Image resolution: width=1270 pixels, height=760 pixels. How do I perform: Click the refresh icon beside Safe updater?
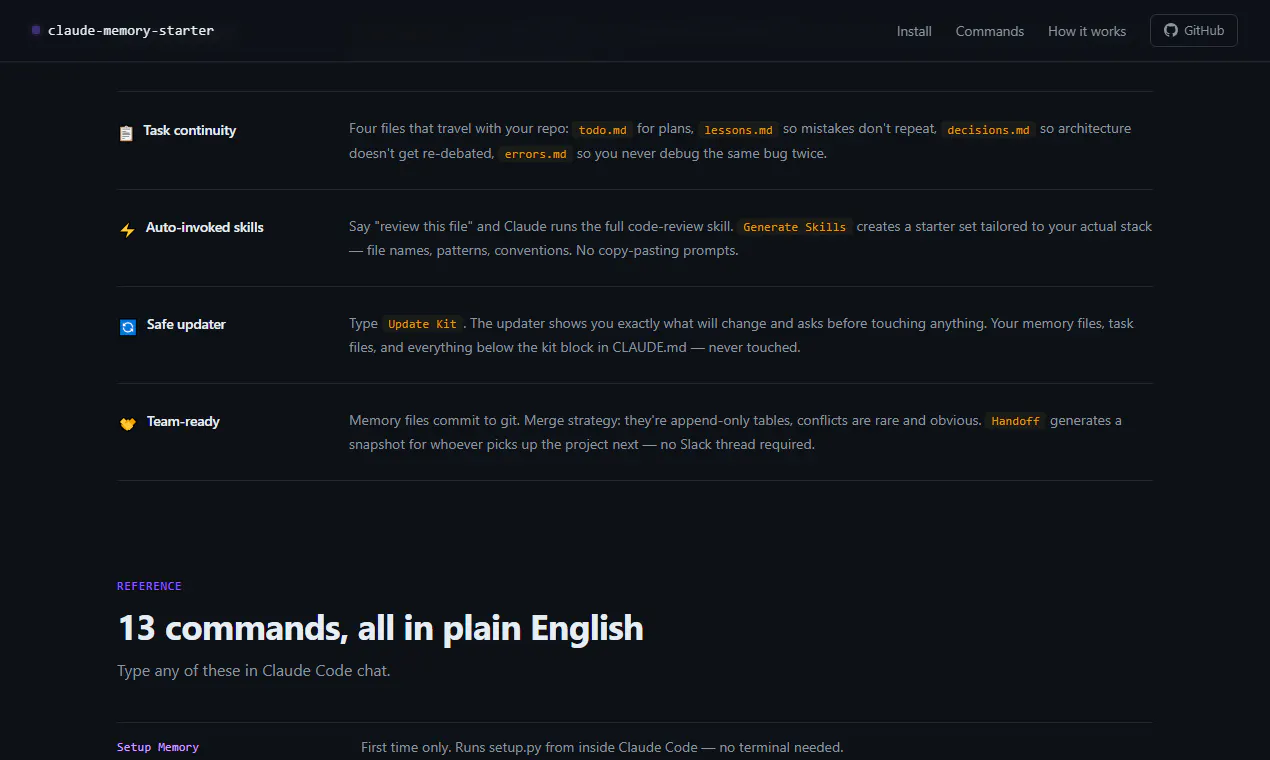(128, 327)
